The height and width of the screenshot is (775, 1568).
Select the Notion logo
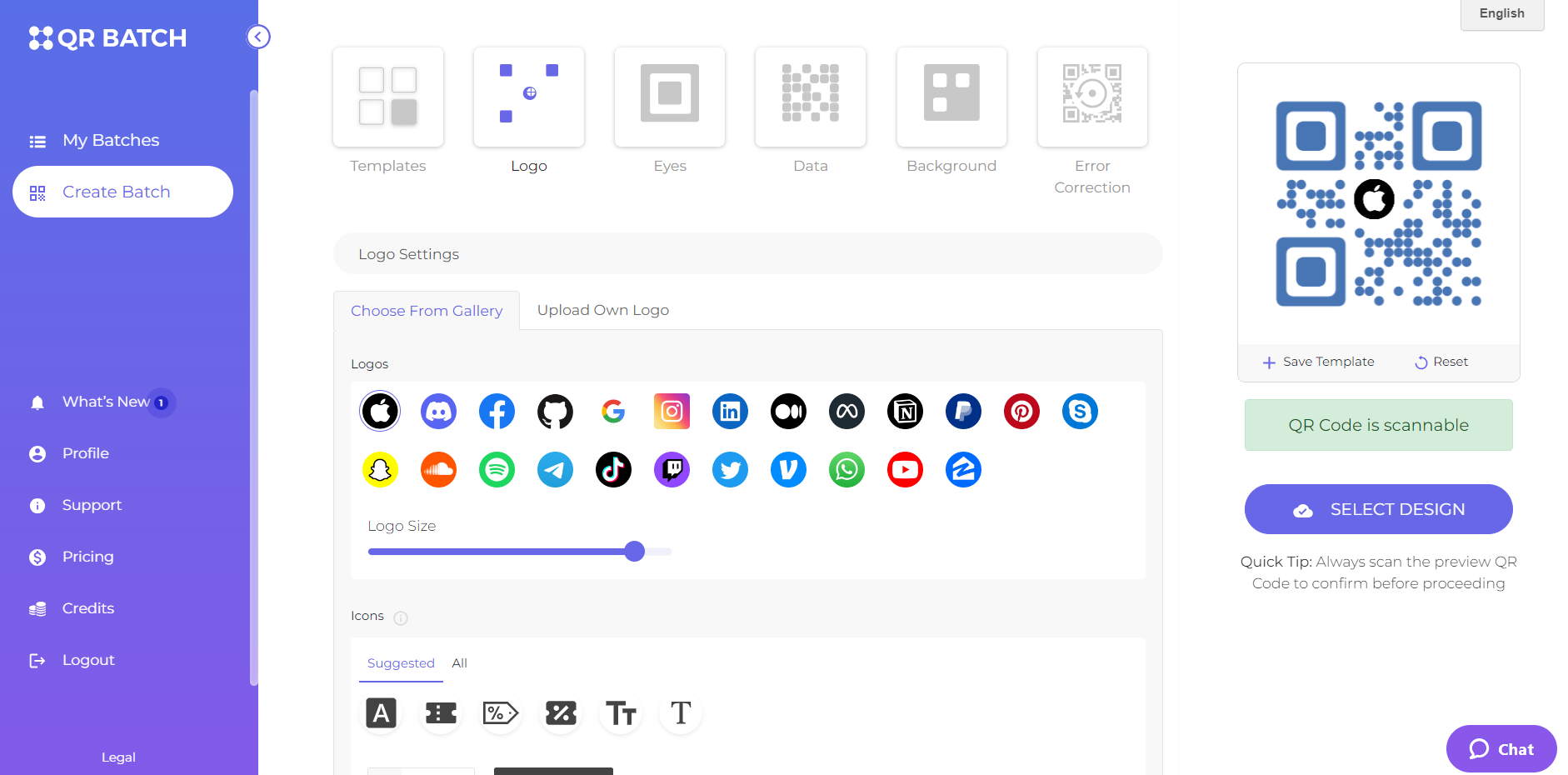[x=905, y=412]
